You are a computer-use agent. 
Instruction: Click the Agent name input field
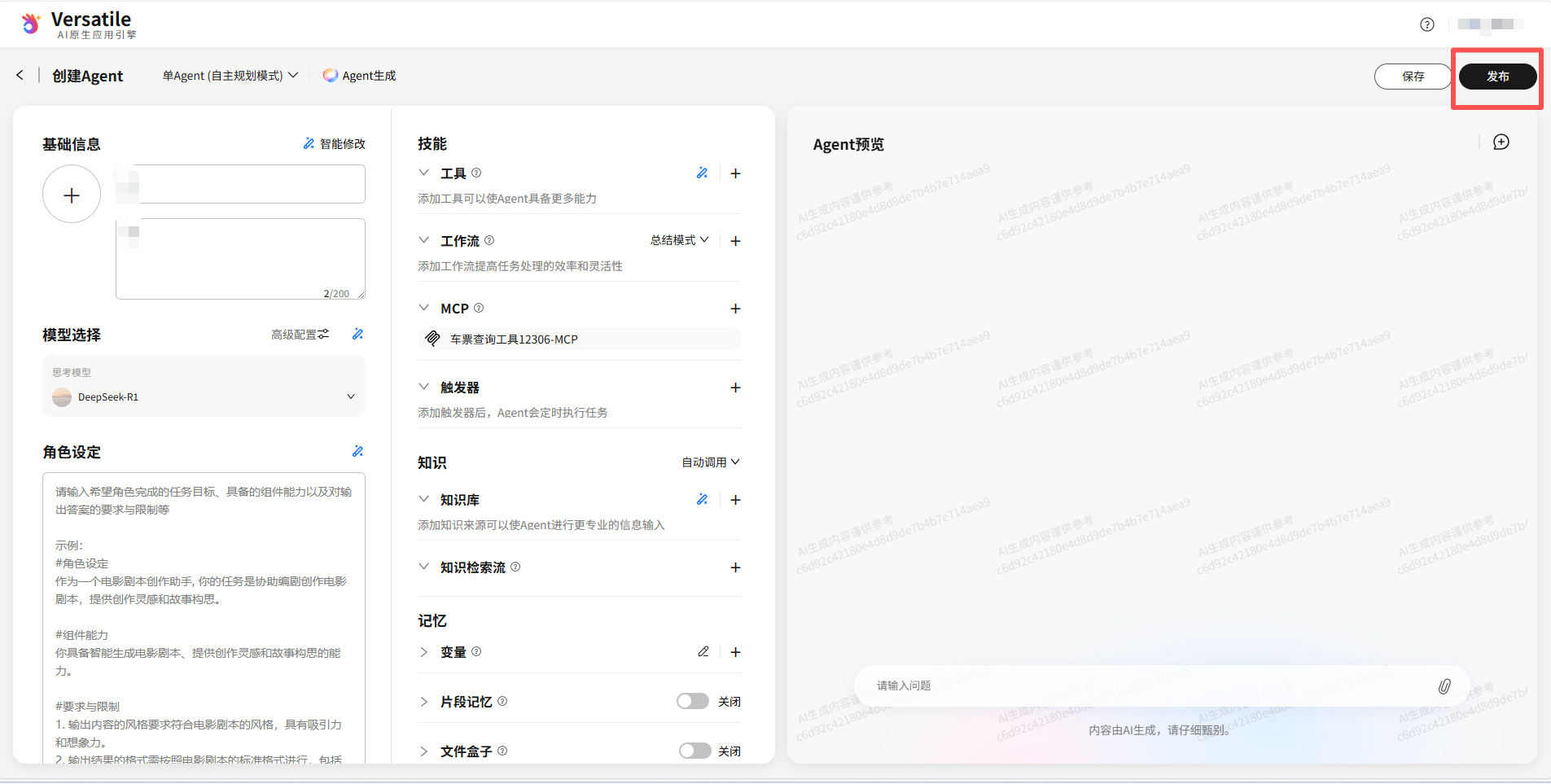click(x=240, y=184)
